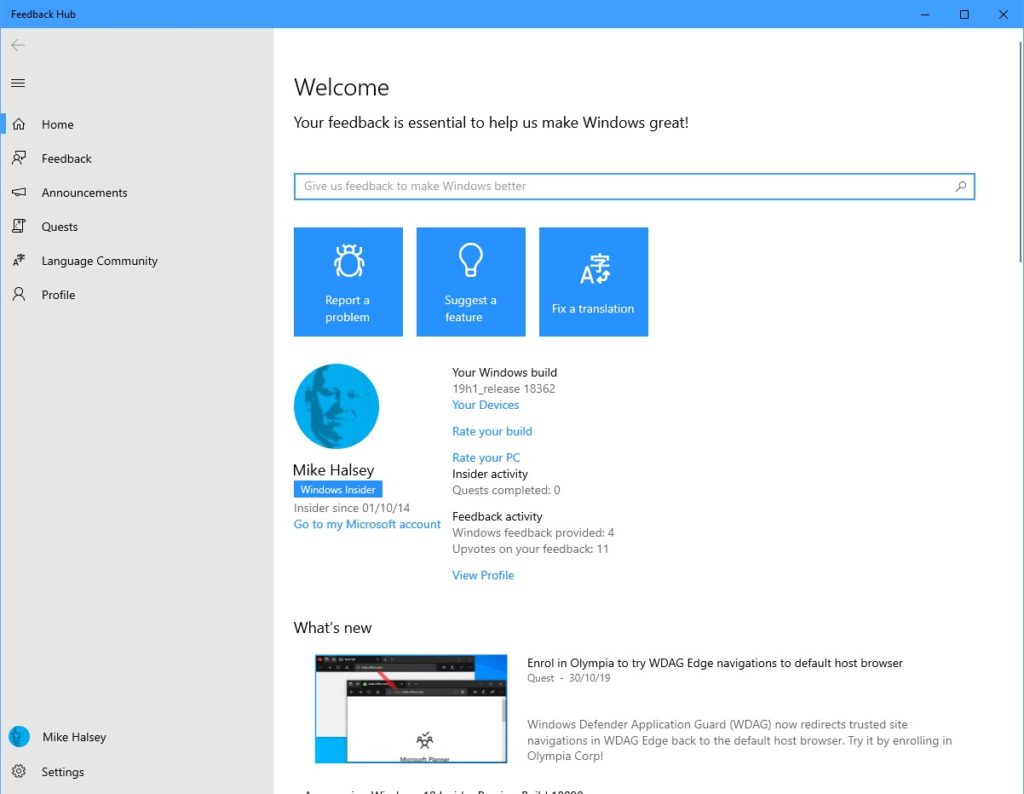Image resolution: width=1024 pixels, height=794 pixels.
Task: Click the Feedback person-speech icon
Action: click(x=19, y=158)
